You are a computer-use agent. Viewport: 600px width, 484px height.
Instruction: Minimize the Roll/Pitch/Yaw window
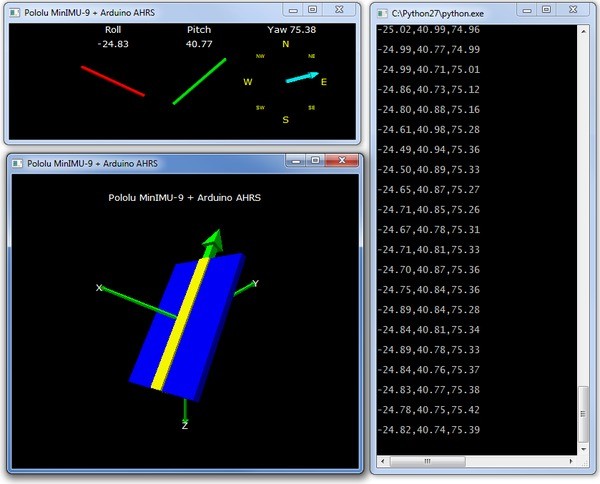[x=293, y=10]
